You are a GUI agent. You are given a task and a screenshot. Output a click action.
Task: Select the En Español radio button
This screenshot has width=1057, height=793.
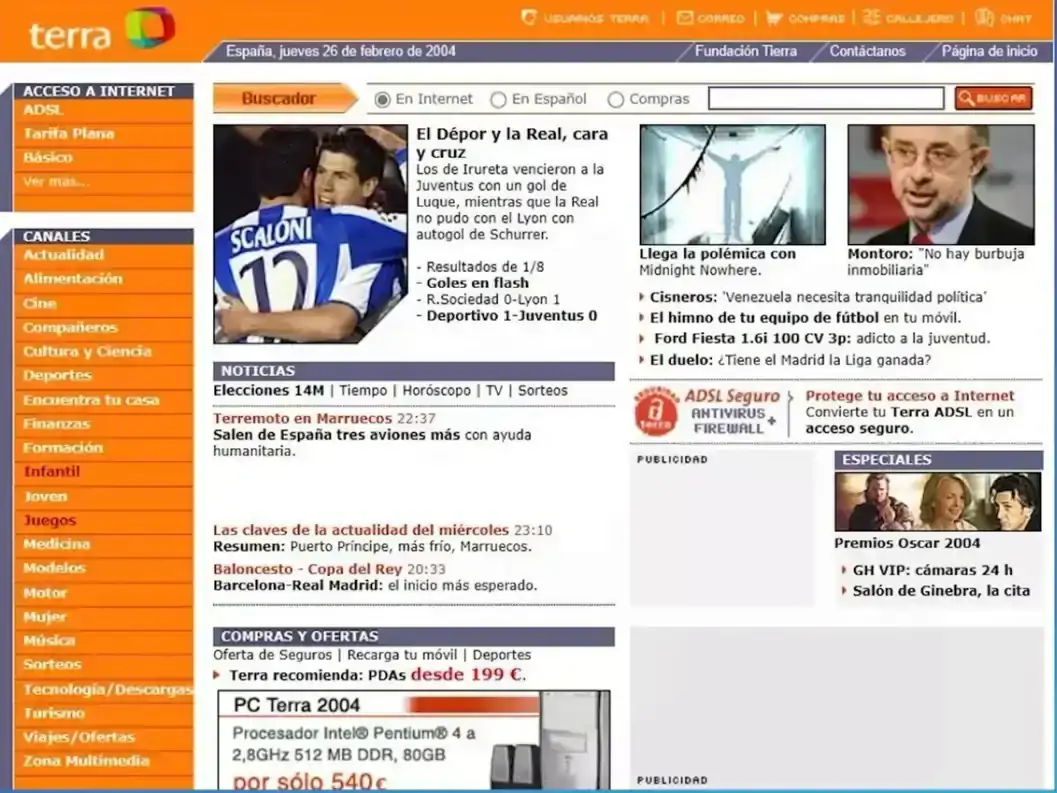point(498,100)
